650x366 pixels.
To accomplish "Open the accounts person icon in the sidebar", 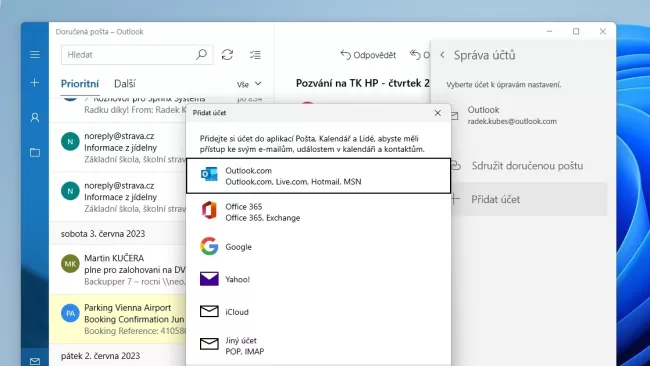I will pyautogui.click(x=35, y=118).
